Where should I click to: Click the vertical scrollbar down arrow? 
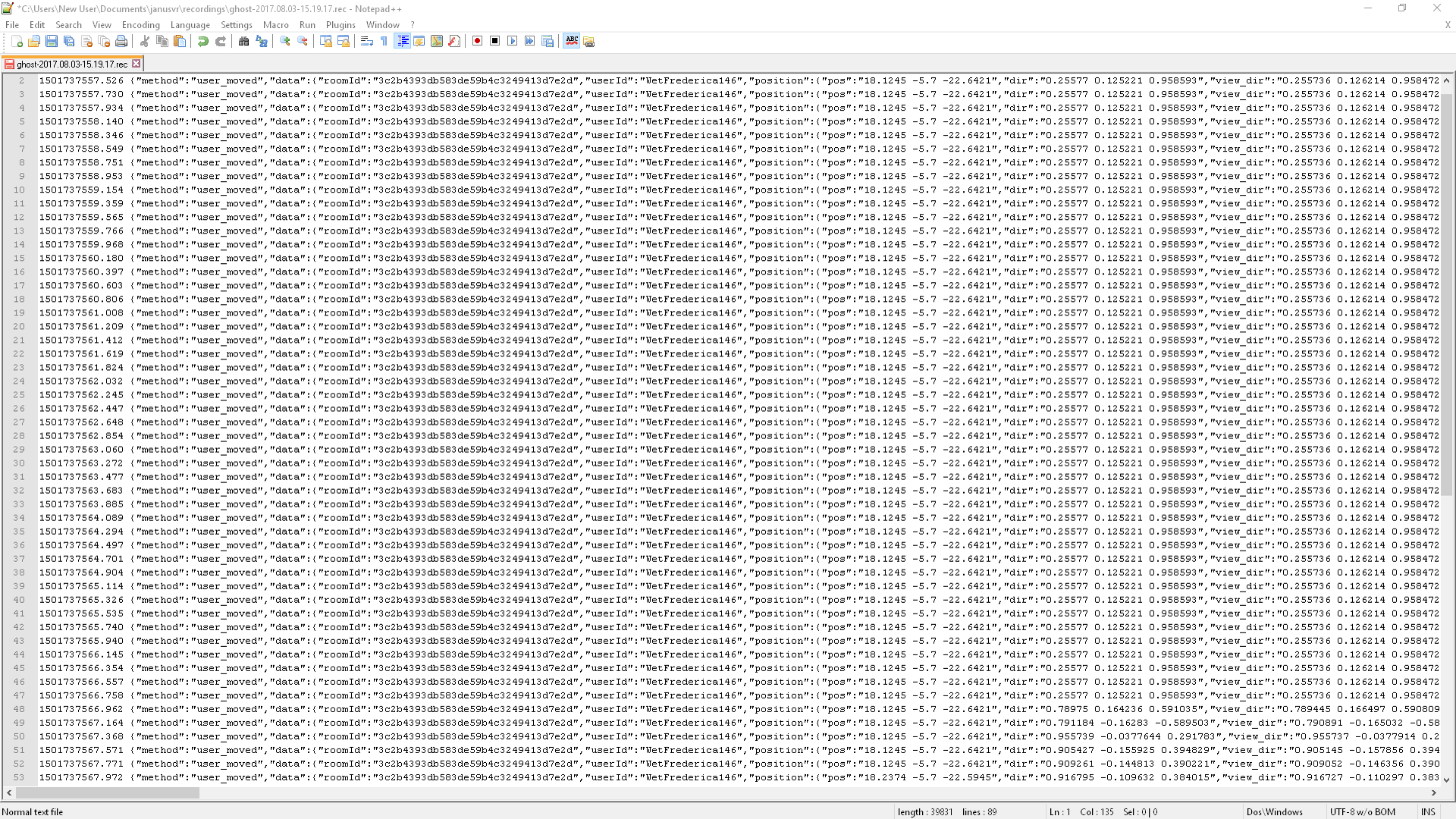(x=1446, y=780)
